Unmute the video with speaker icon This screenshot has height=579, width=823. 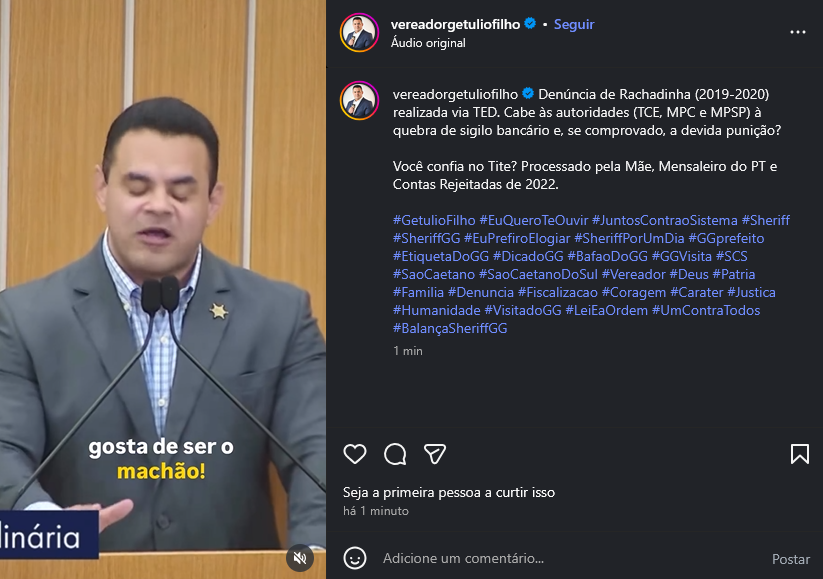tap(300, 558)
